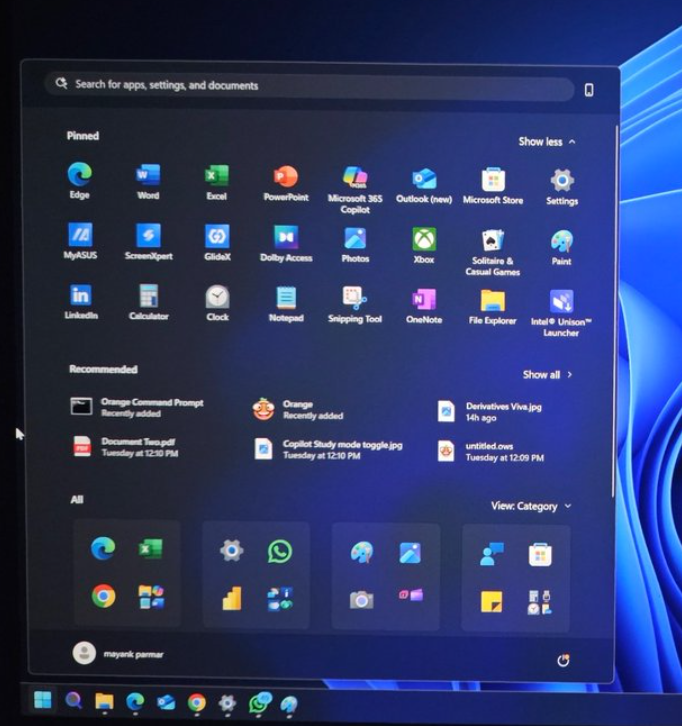Open Solitaire & Casual Games
This screenshot has width=682, height=726.
pyautogui.click(x=493, y=252)
